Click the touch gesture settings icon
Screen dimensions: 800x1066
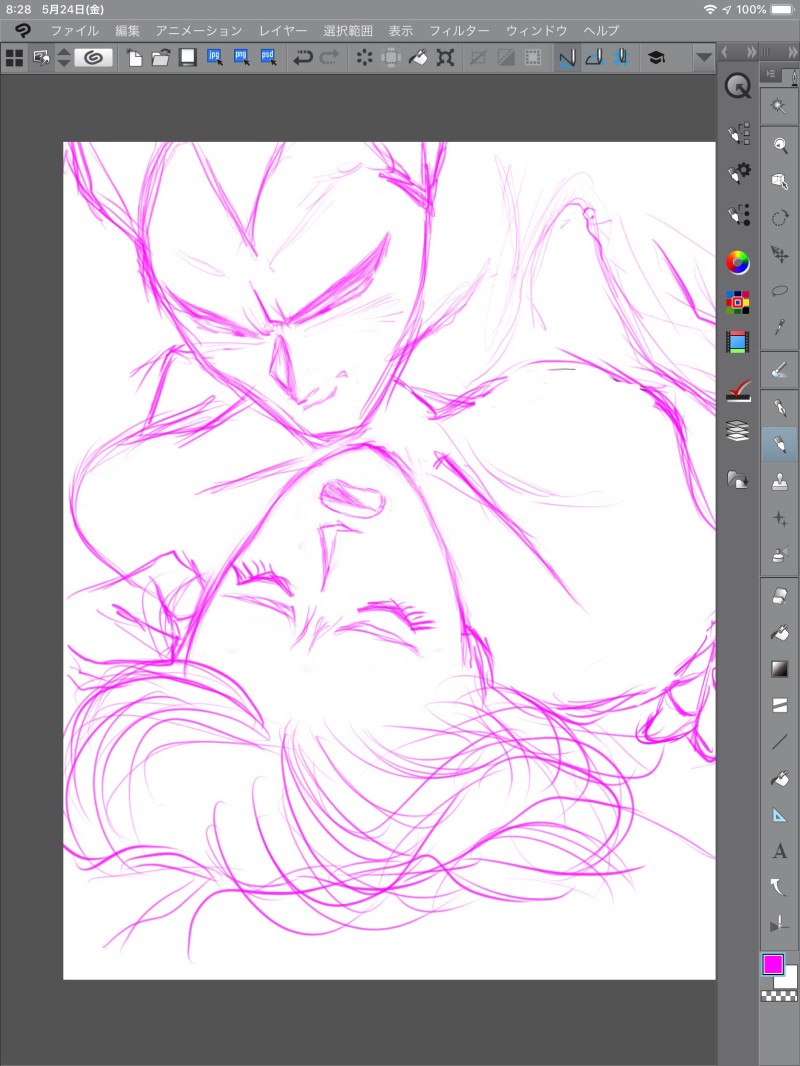(x=41, y=58)
